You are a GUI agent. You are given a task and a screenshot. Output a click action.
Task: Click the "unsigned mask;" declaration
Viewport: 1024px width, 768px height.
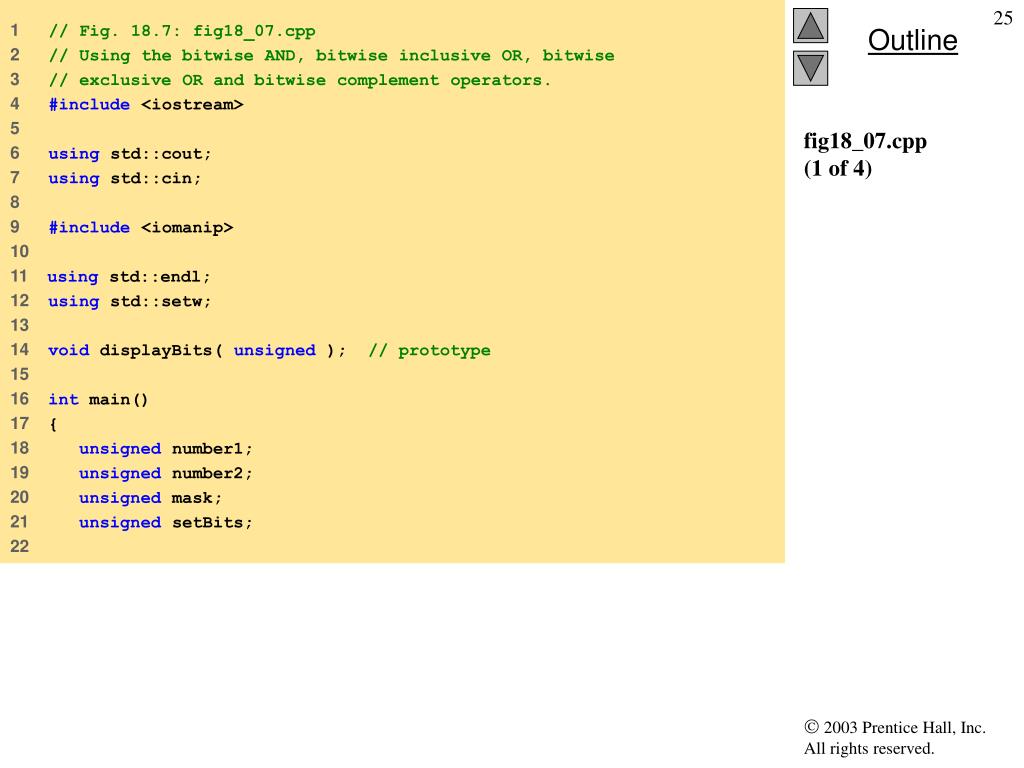(150, 498)
